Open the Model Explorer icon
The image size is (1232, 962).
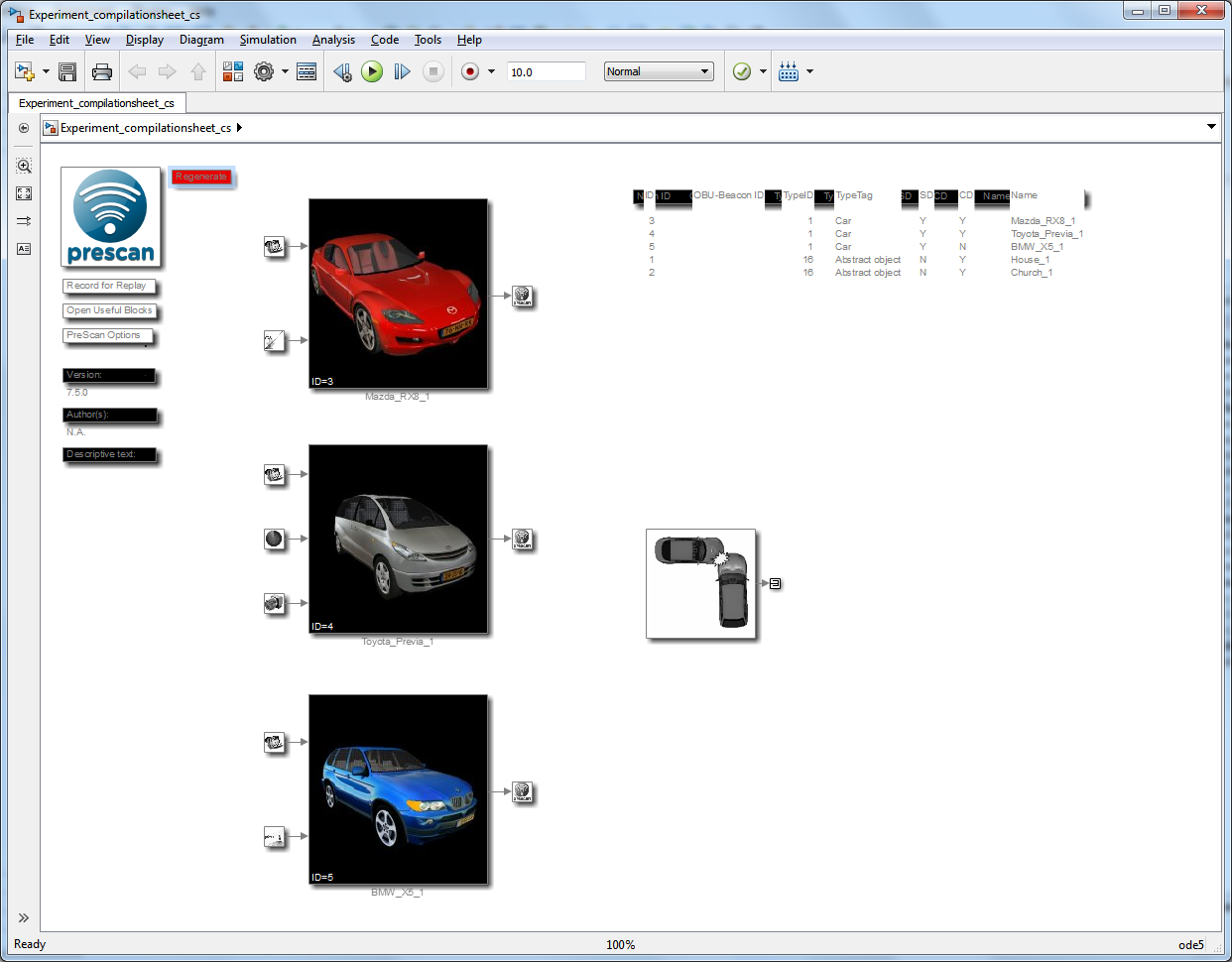307,71
